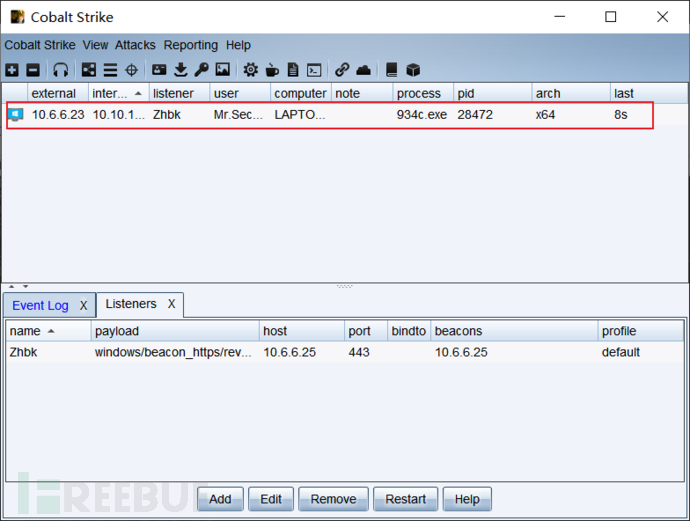
Task: Sort sessions by note column header
Action: pyautogui.click(x=362, y=93)
